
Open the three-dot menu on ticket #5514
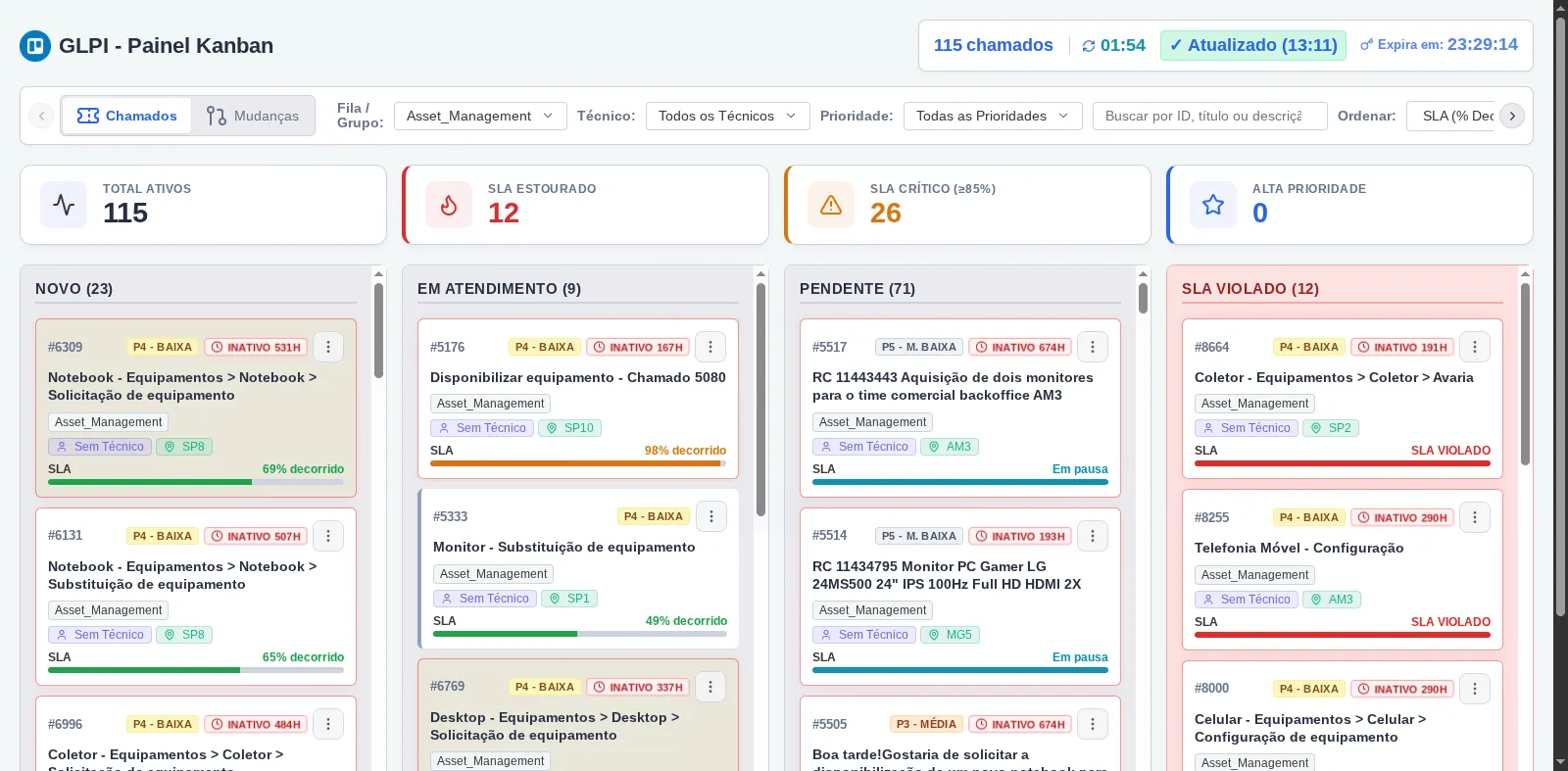click(1093, 536)
